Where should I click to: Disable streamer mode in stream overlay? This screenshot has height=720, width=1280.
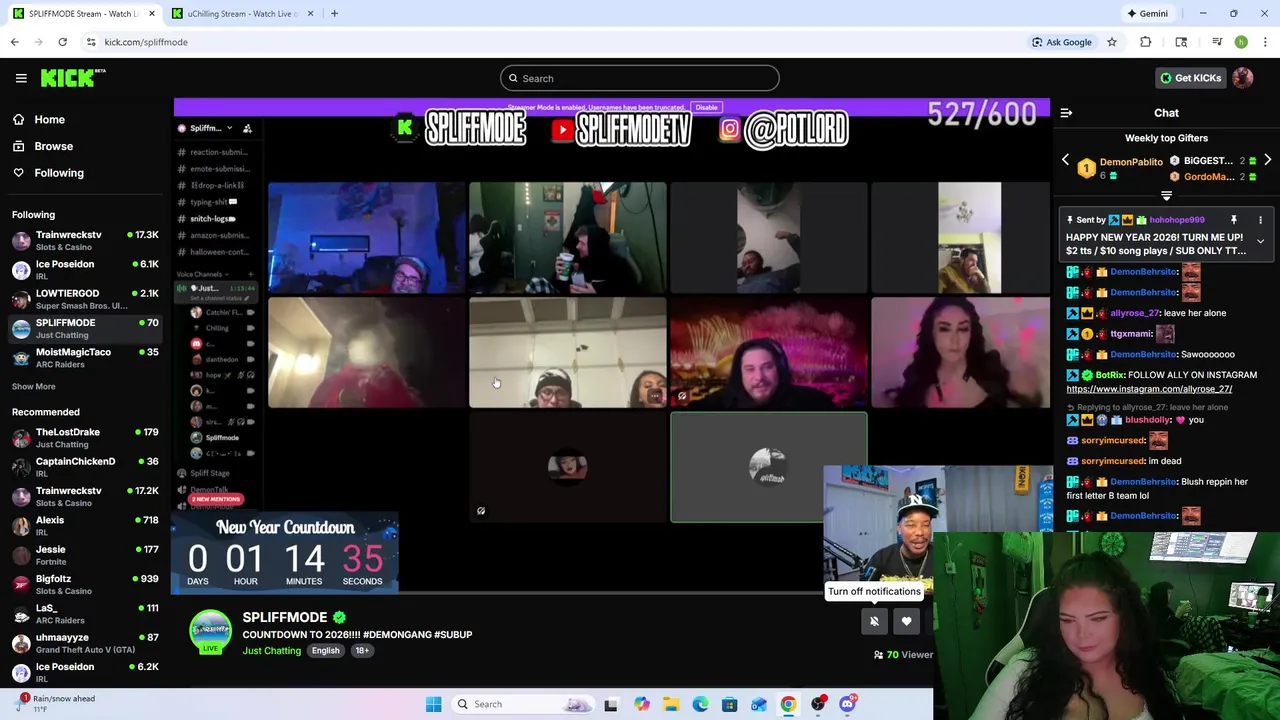click(706, 107)
